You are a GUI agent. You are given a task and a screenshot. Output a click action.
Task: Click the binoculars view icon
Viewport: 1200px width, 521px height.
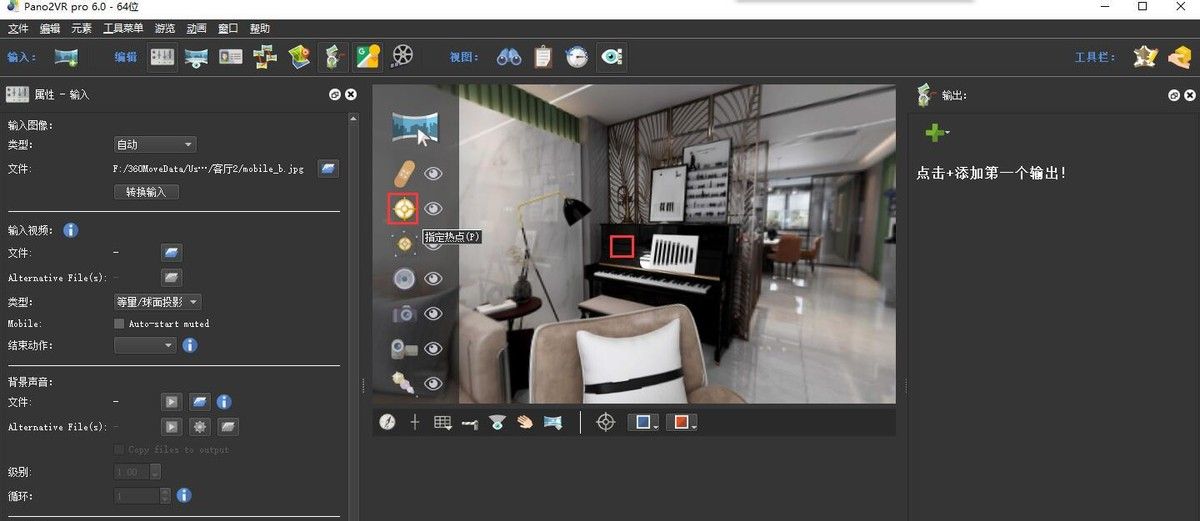(x=509, y=57)
